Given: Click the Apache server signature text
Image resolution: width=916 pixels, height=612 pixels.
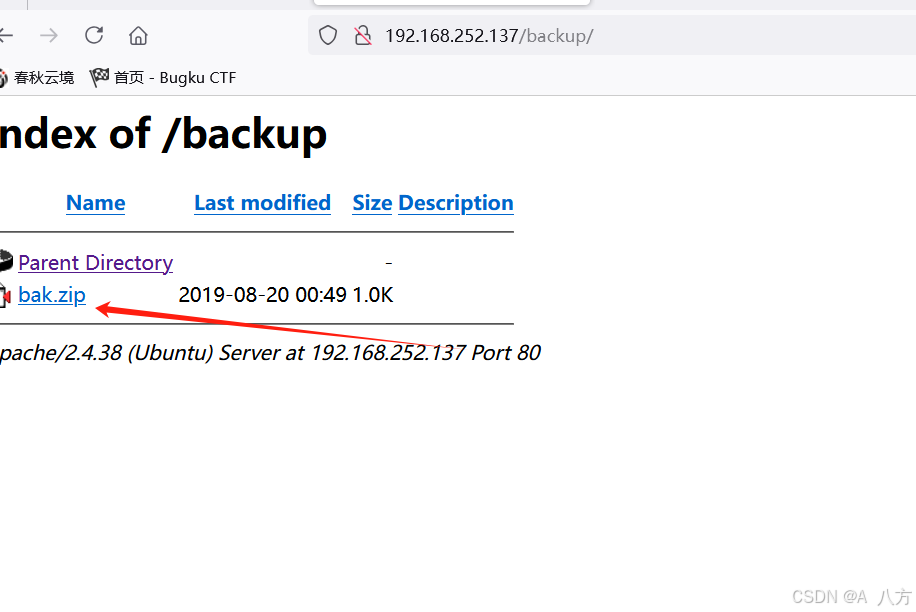Looking at the screenshot, I should click(x=270, y=353).
